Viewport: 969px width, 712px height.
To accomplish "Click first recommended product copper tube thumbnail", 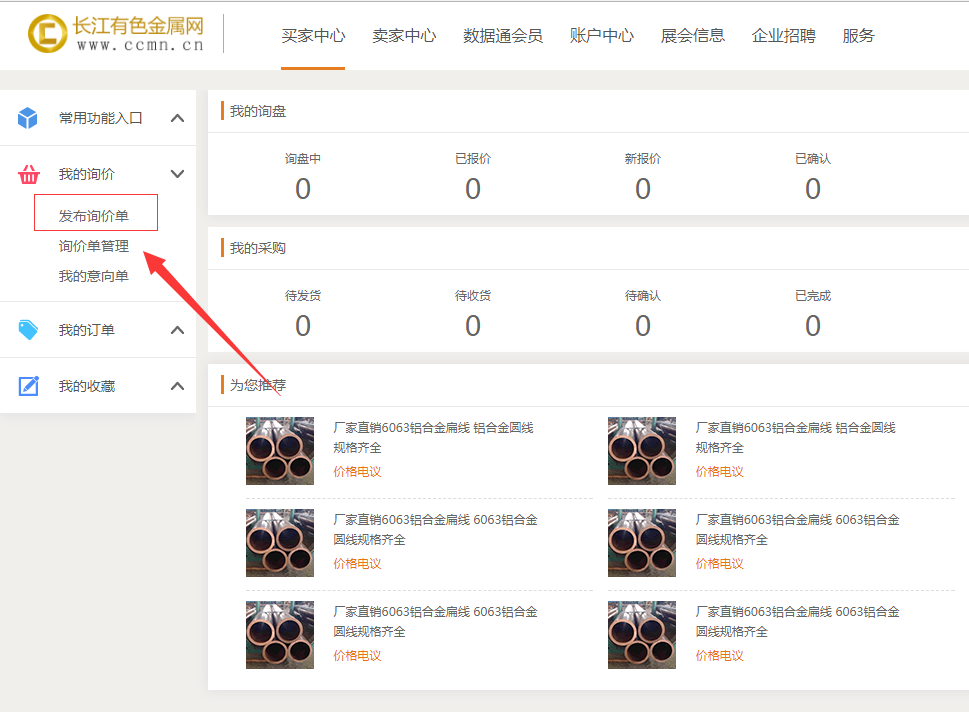I will click(x=280, y=451).
